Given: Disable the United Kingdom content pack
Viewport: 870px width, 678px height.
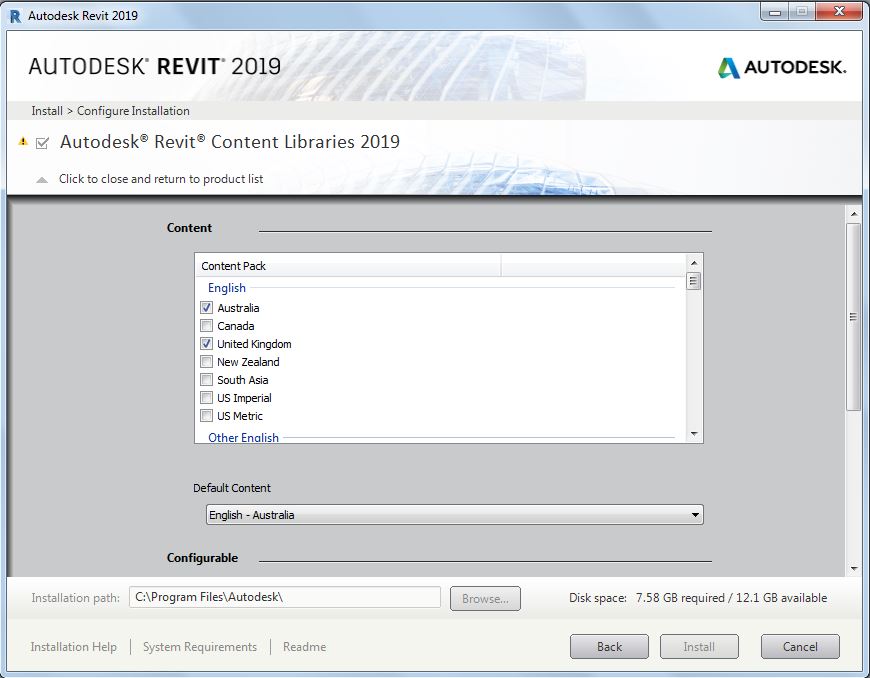Looking at the screenshot, I should [206, 344].
